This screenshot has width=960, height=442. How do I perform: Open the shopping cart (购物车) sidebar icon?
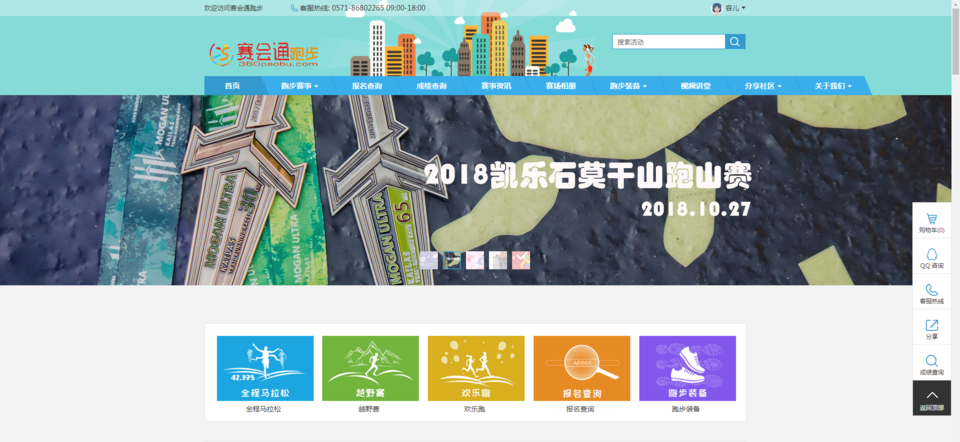pyautogui.click(x=931, y=222)
